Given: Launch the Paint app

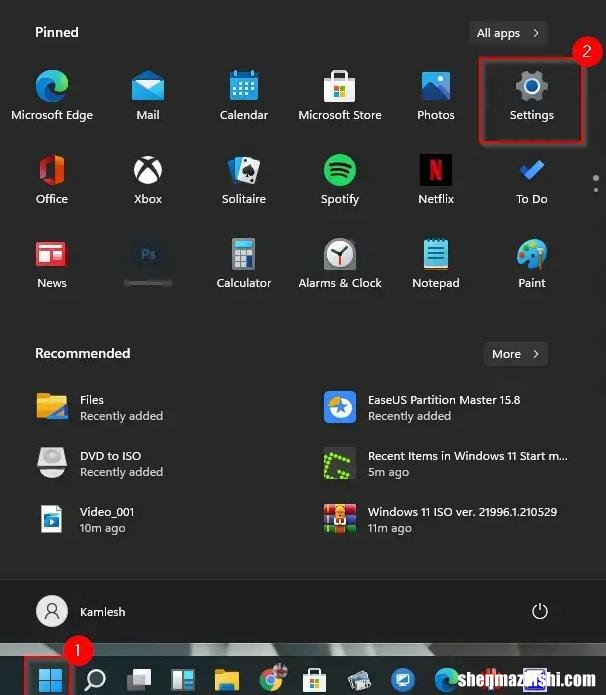Looking at the screenshot, I should pyautogui.click(x=532, y=264).
